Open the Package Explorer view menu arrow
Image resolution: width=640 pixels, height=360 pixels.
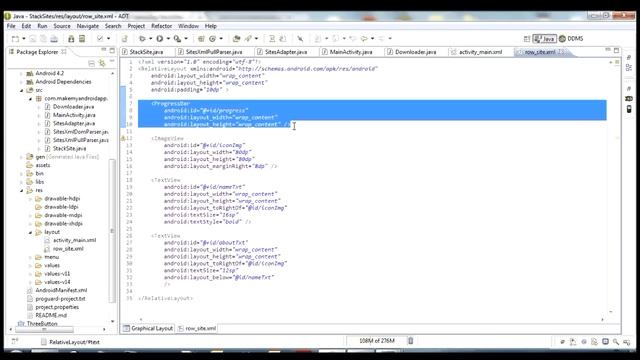pos(112,62)
